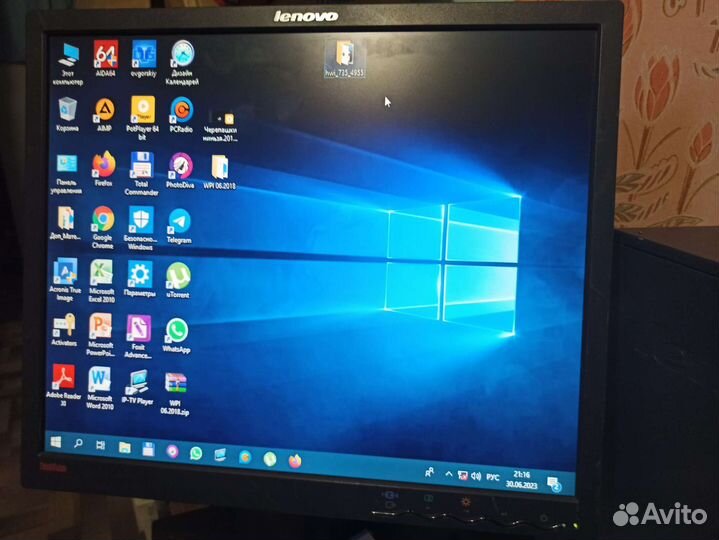The width and height of the screenshot is (719, 540).
Task: Select the PhotoDiva desktop shortcut
Action: click(180, 170)
